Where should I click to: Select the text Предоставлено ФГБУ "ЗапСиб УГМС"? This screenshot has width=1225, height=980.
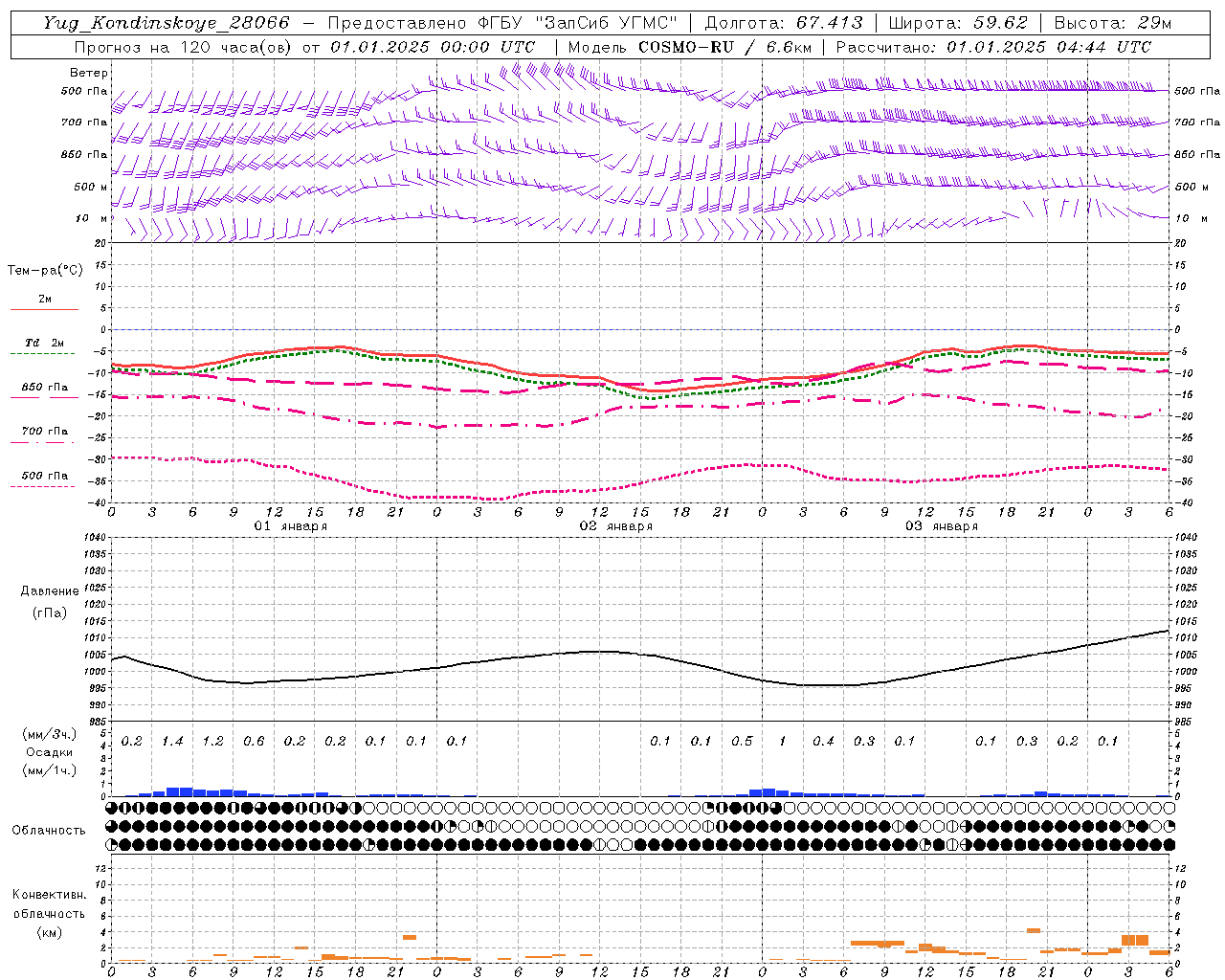[503, 23]
